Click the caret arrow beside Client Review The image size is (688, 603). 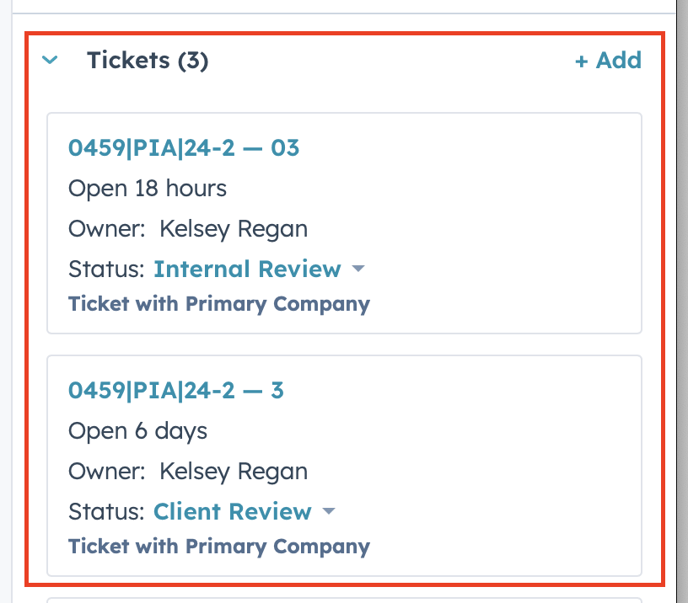(x=329, y=512)
